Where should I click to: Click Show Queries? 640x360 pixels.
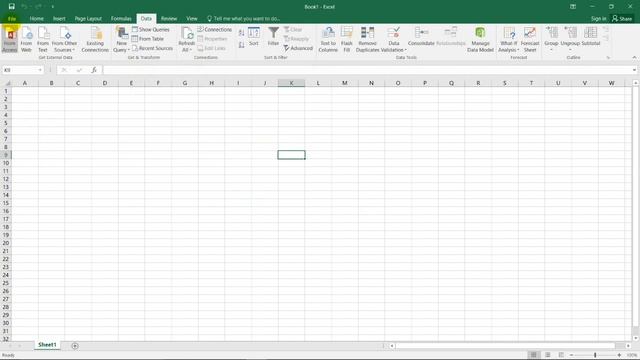click(150, 29)
